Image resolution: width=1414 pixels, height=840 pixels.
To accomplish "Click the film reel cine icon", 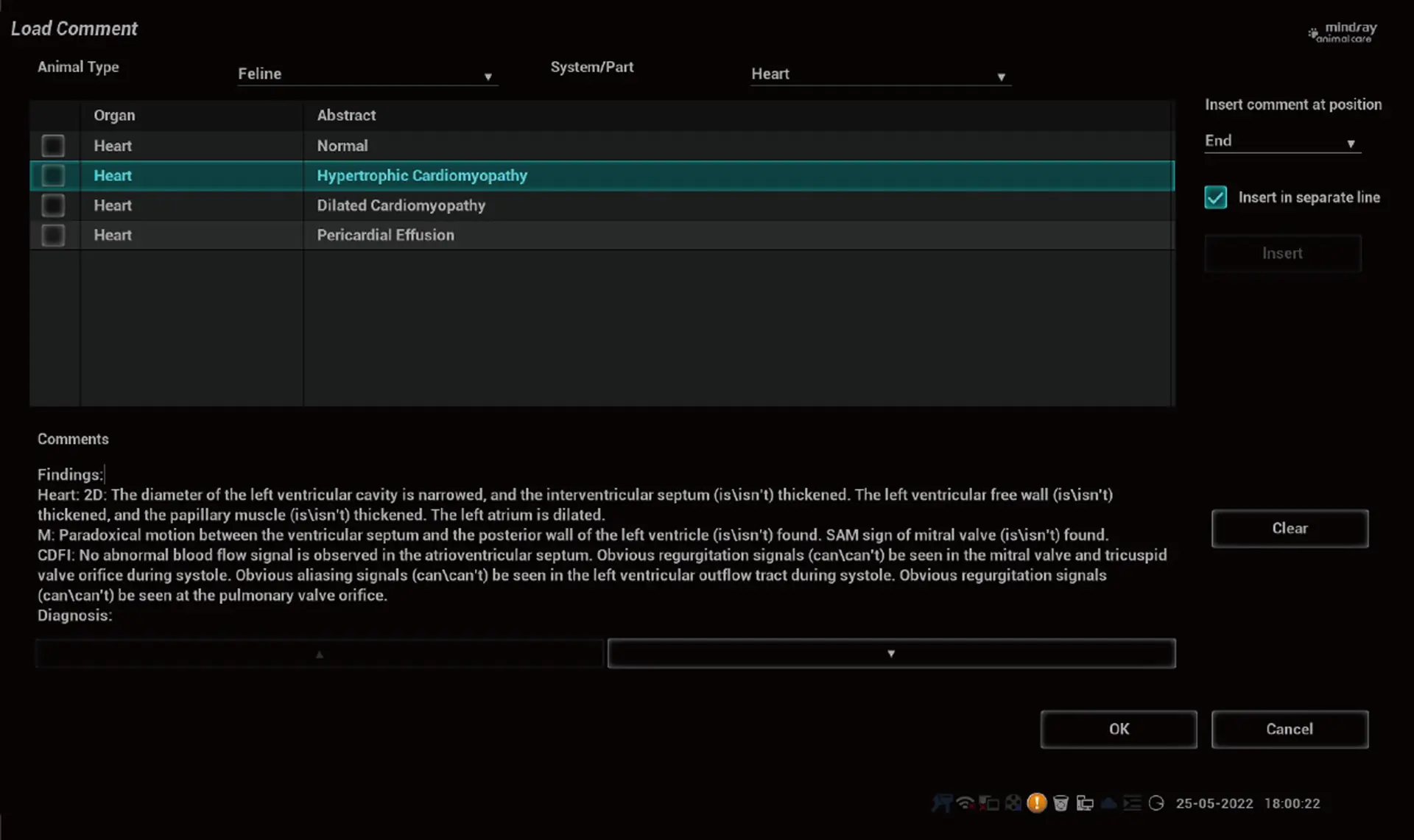I will tap(1013, 803).
